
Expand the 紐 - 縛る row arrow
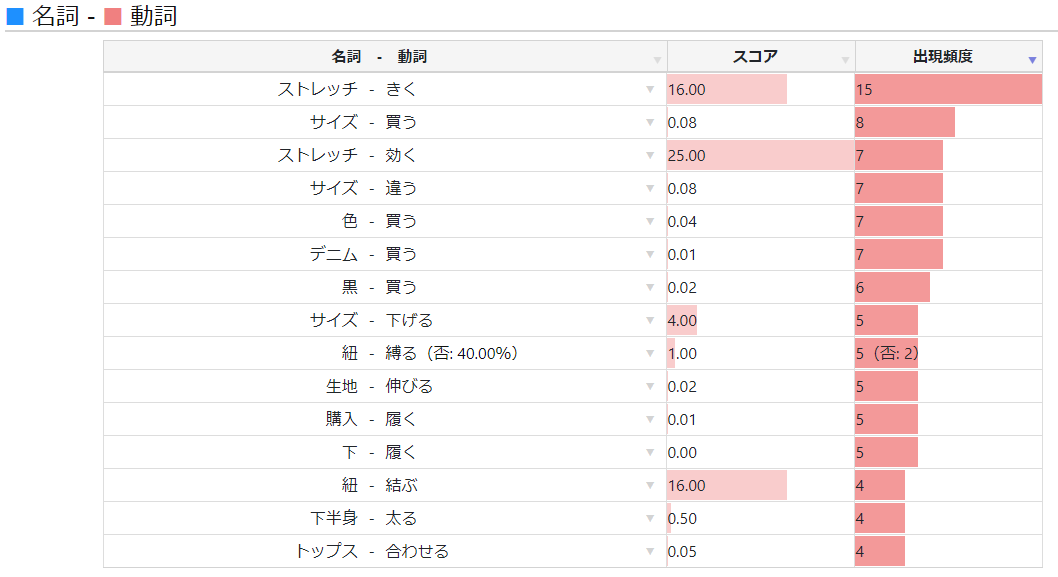point(651,354)
